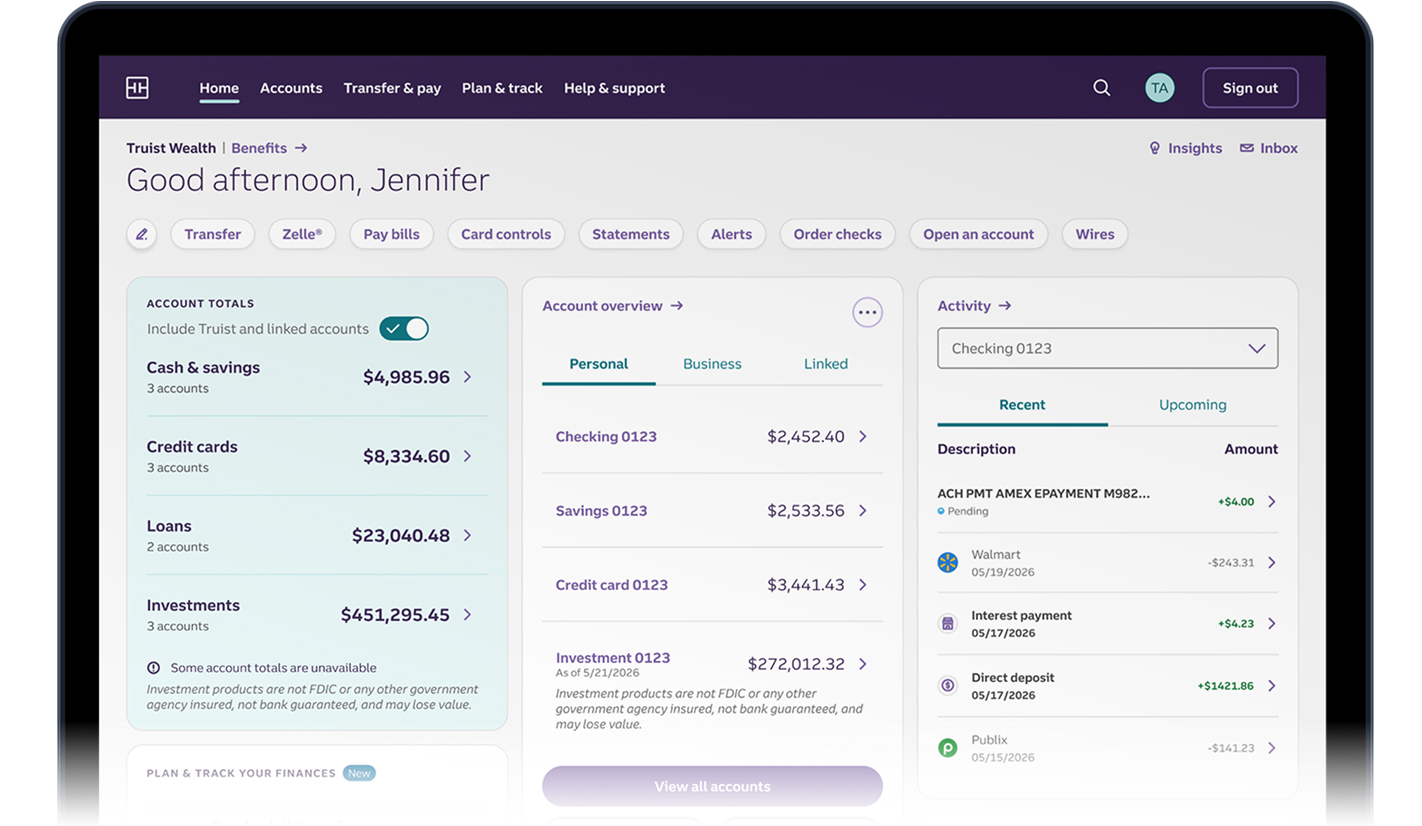Open the Help & support menu
1422x826 pixels.
[x=614, y=88]
